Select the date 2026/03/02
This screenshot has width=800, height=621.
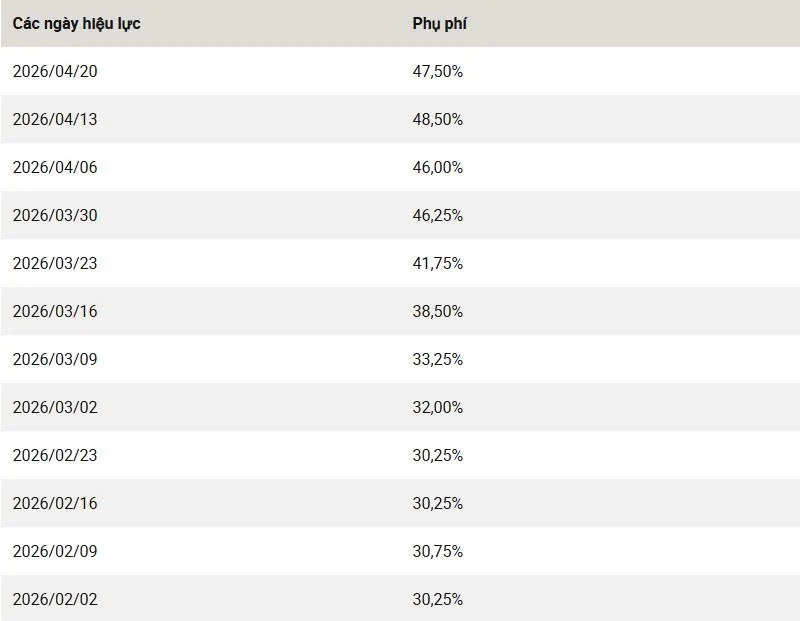(55, 407)
